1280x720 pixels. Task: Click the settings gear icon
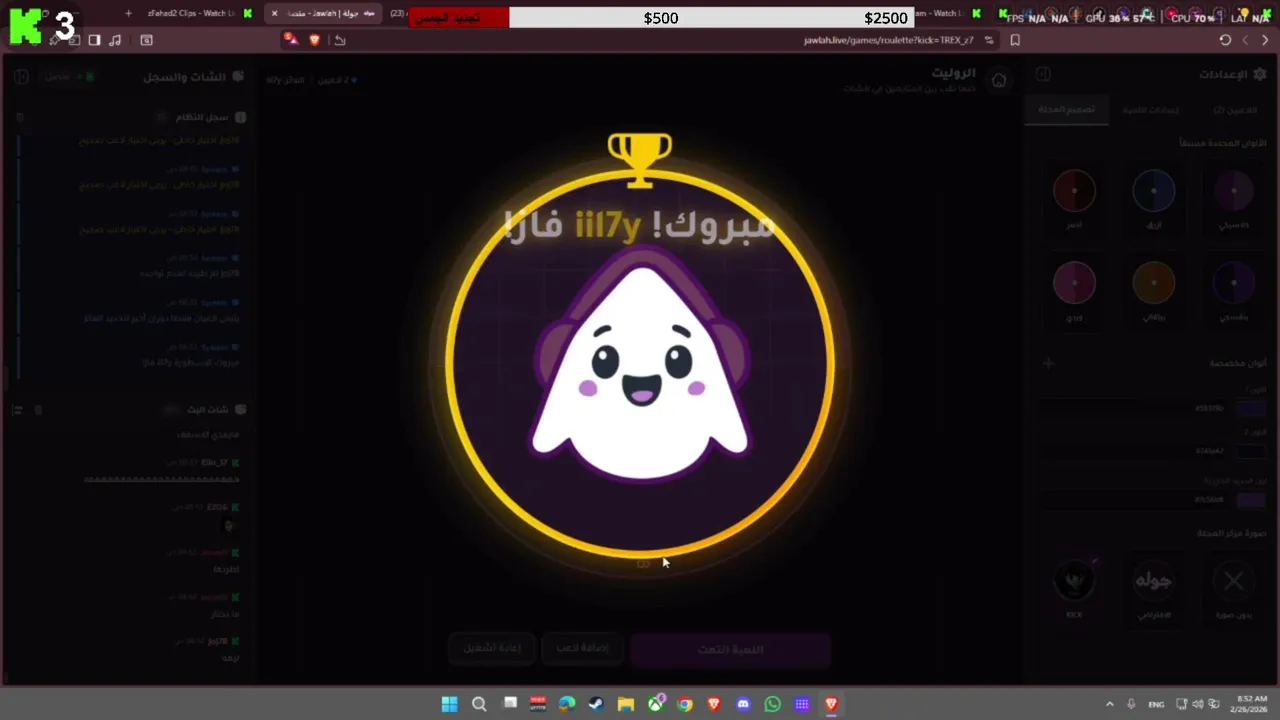tap(1259, 74)
